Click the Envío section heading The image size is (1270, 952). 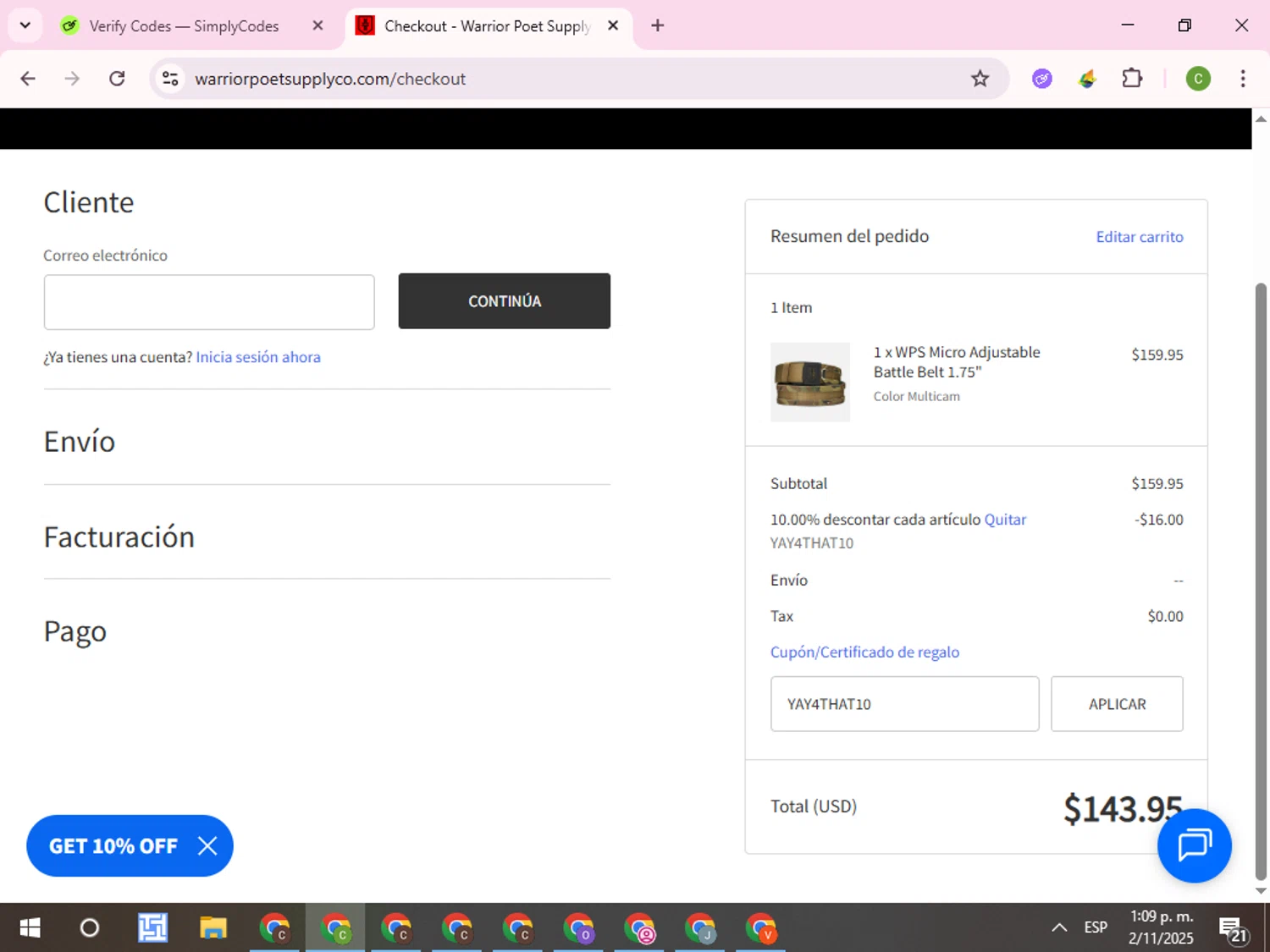click(x=80, y=442)
